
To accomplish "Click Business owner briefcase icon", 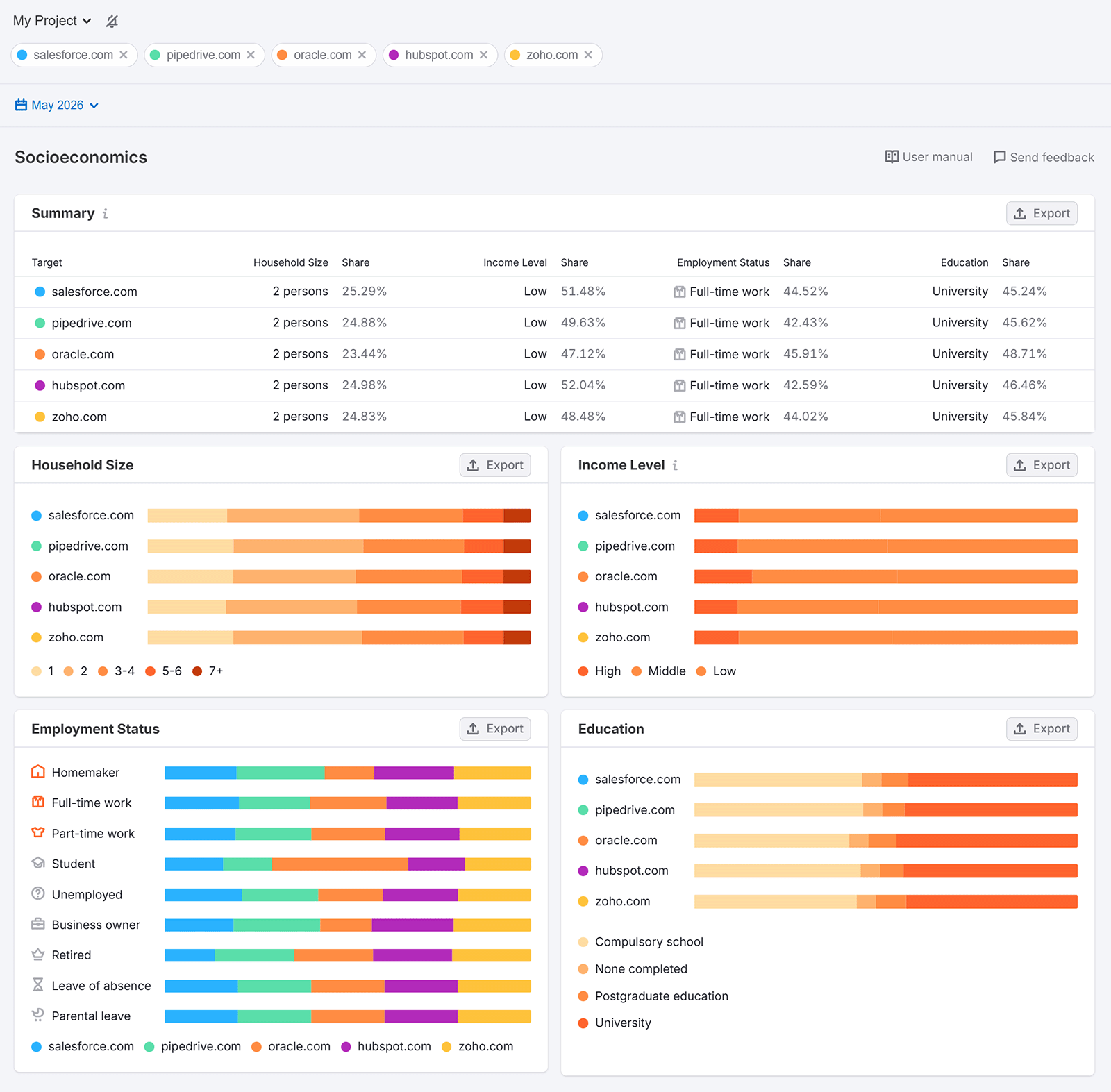I will coord(38,924).
